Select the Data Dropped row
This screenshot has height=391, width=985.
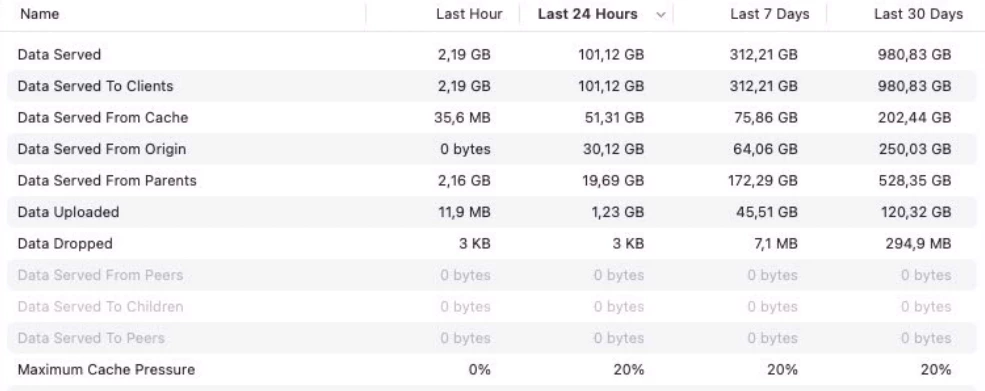[492, 243]
